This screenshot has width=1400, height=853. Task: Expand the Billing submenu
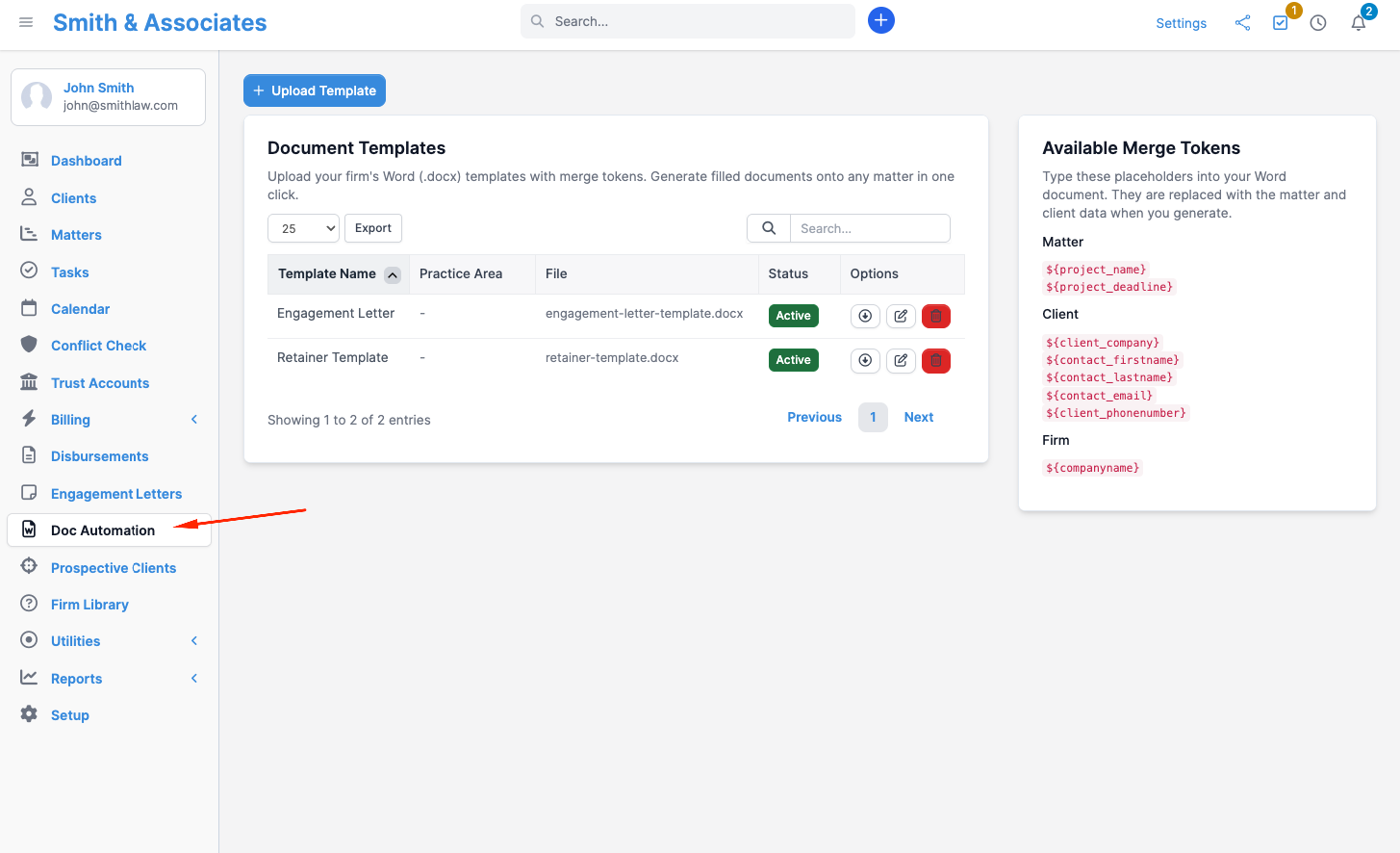(x=194, y=420)
